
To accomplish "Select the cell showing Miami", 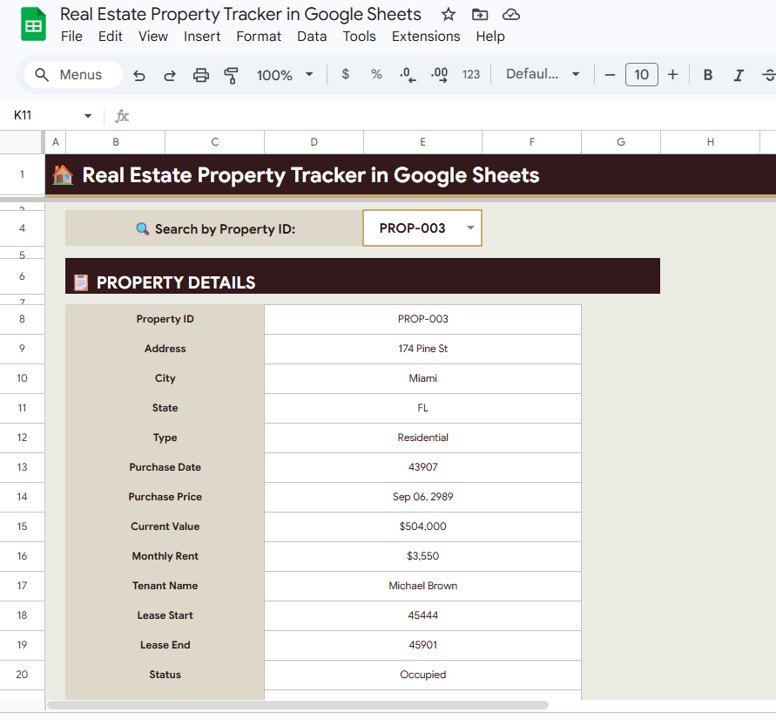I will [423, 379].
